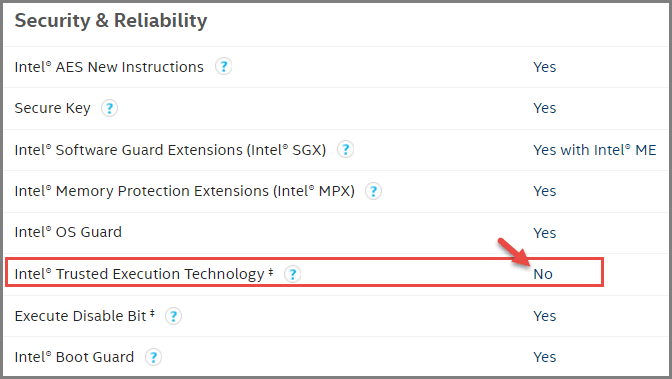Click the Intel Boot Guard label
672x379 pixels.
(x=74, y=357)
